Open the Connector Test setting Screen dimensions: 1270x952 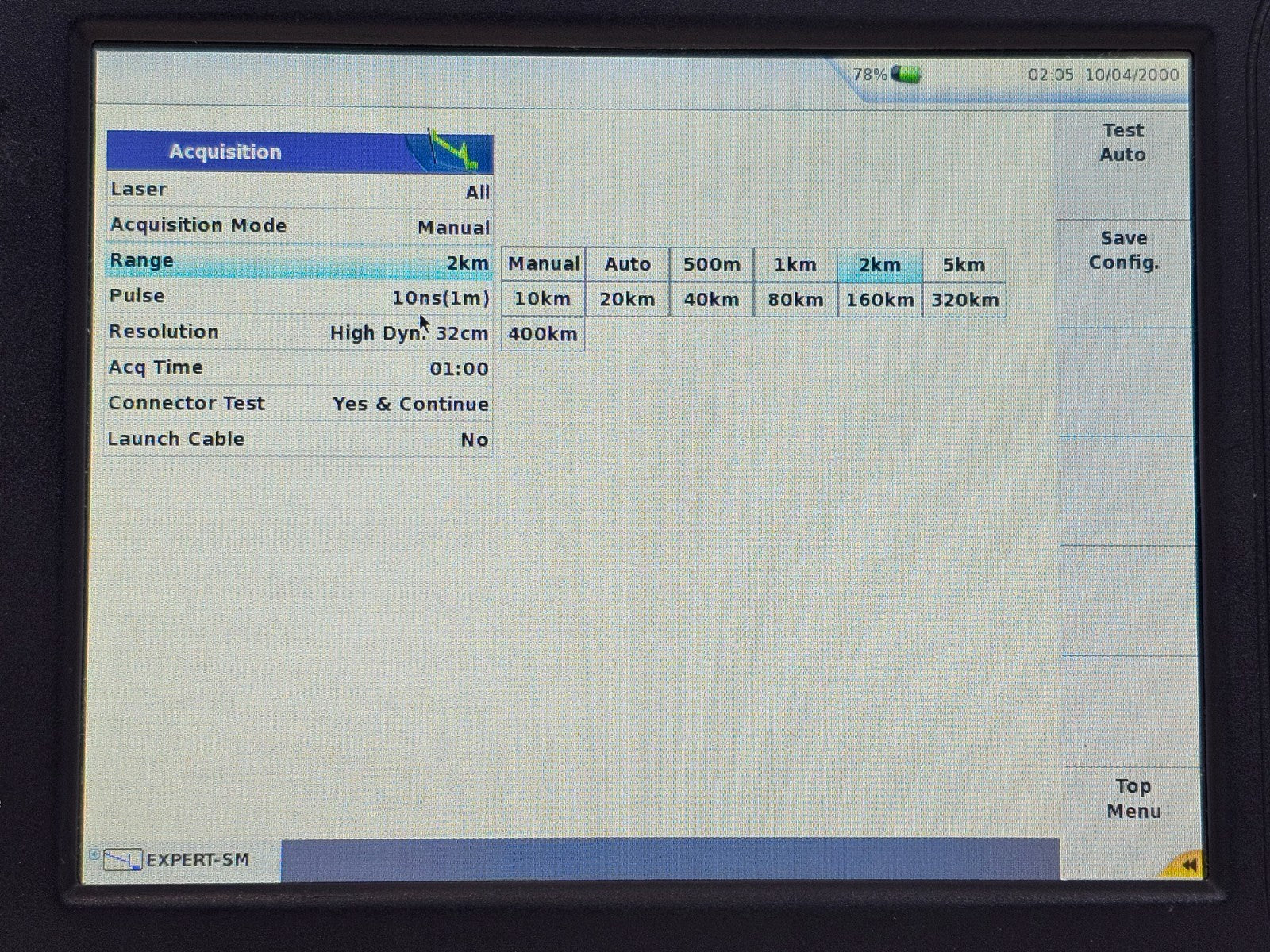coord(299,404)
